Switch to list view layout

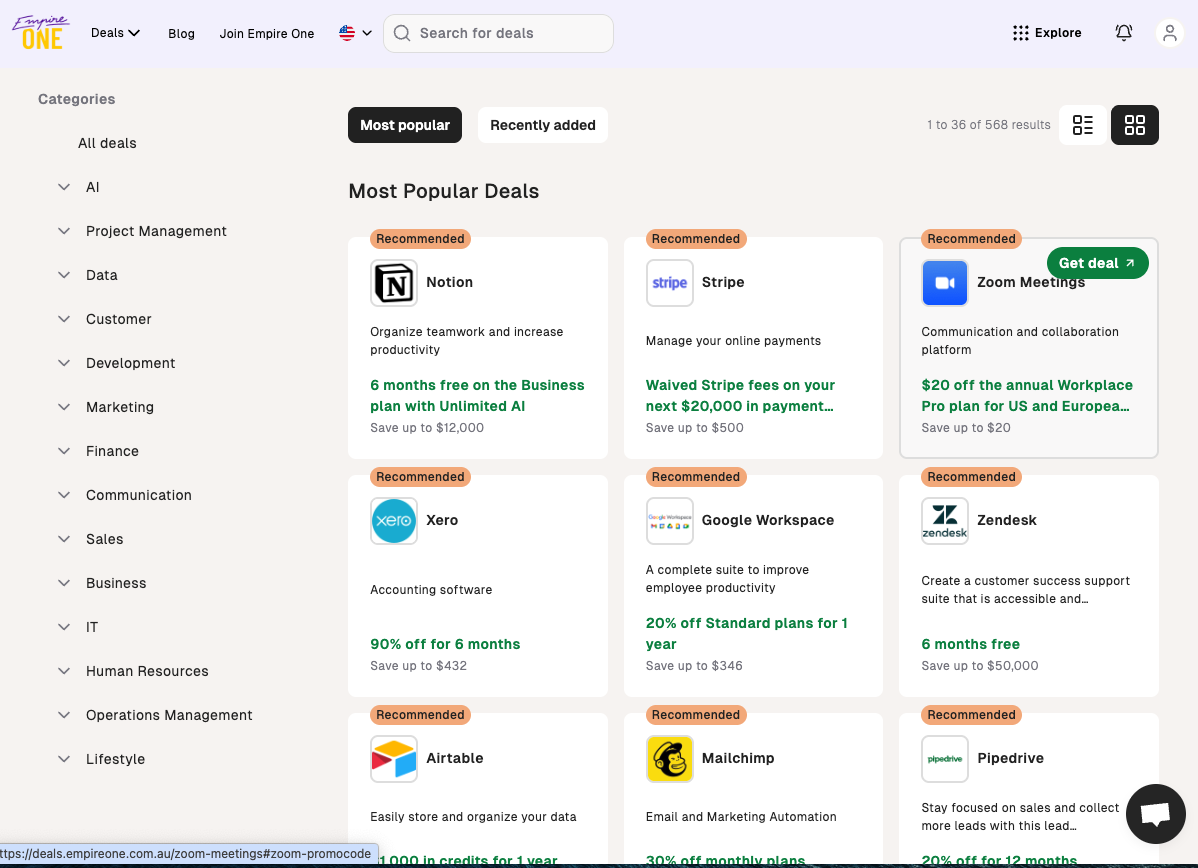tap(1082, 125)
